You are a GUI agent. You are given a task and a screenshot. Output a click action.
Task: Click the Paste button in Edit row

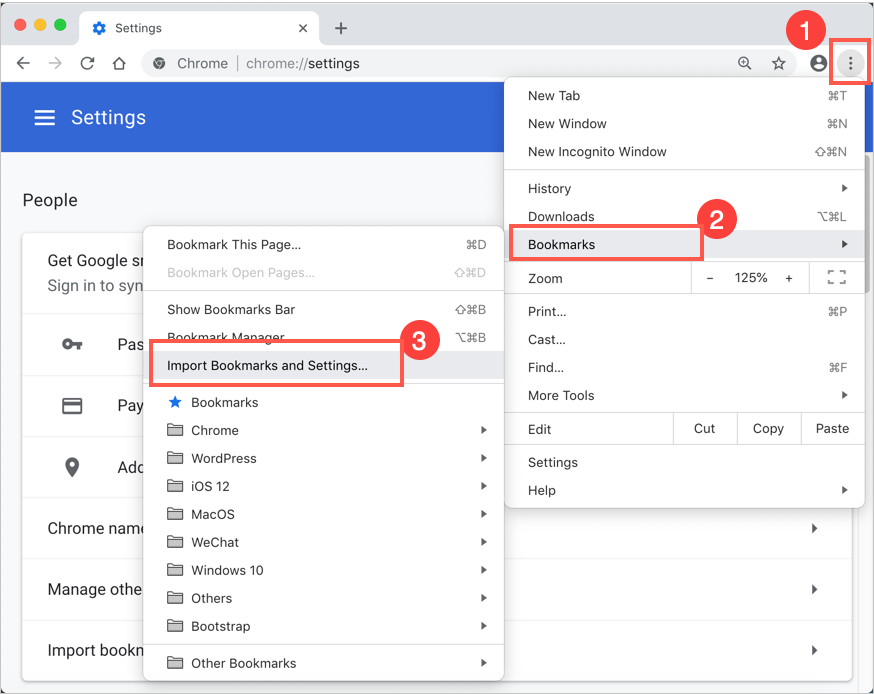pos(831,428)
